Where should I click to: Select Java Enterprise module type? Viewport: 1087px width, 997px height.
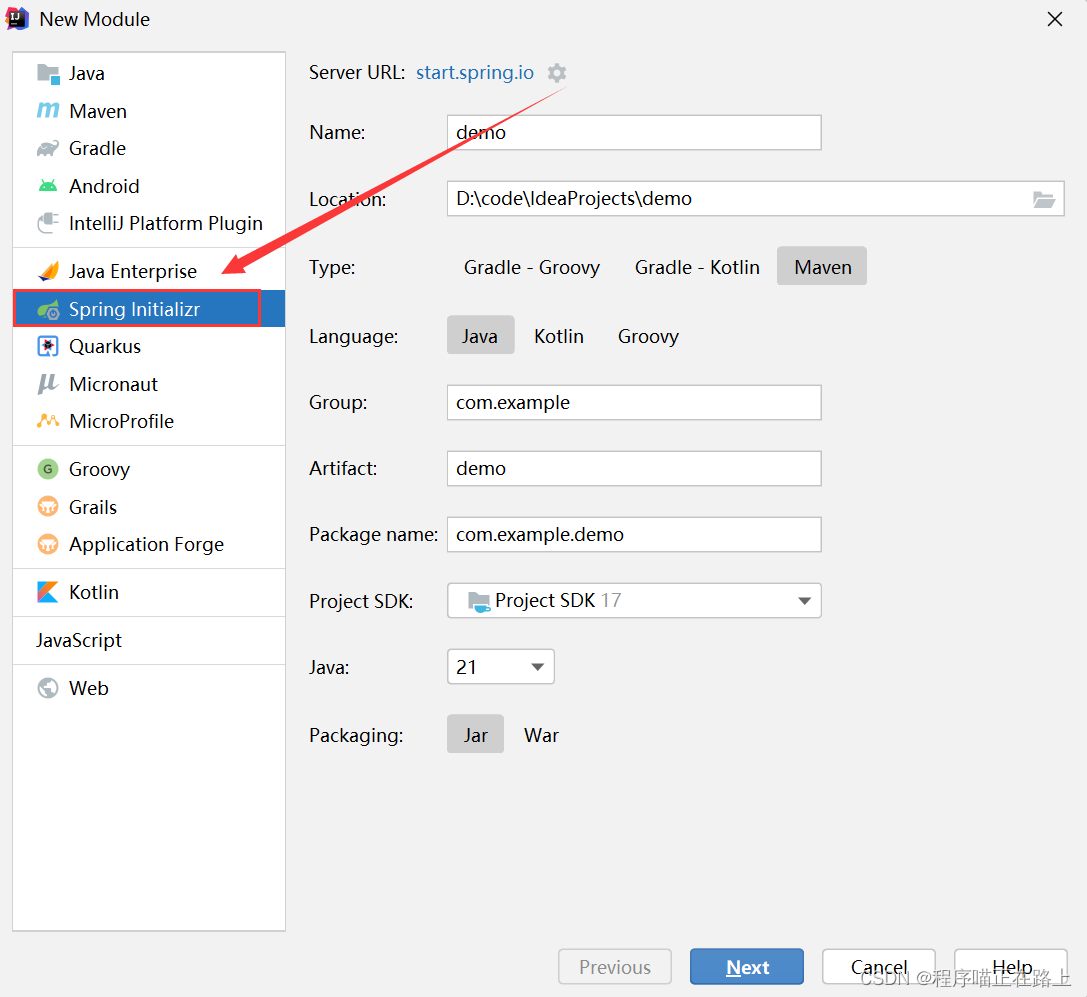pyautogui.click(x=132, y=272)
